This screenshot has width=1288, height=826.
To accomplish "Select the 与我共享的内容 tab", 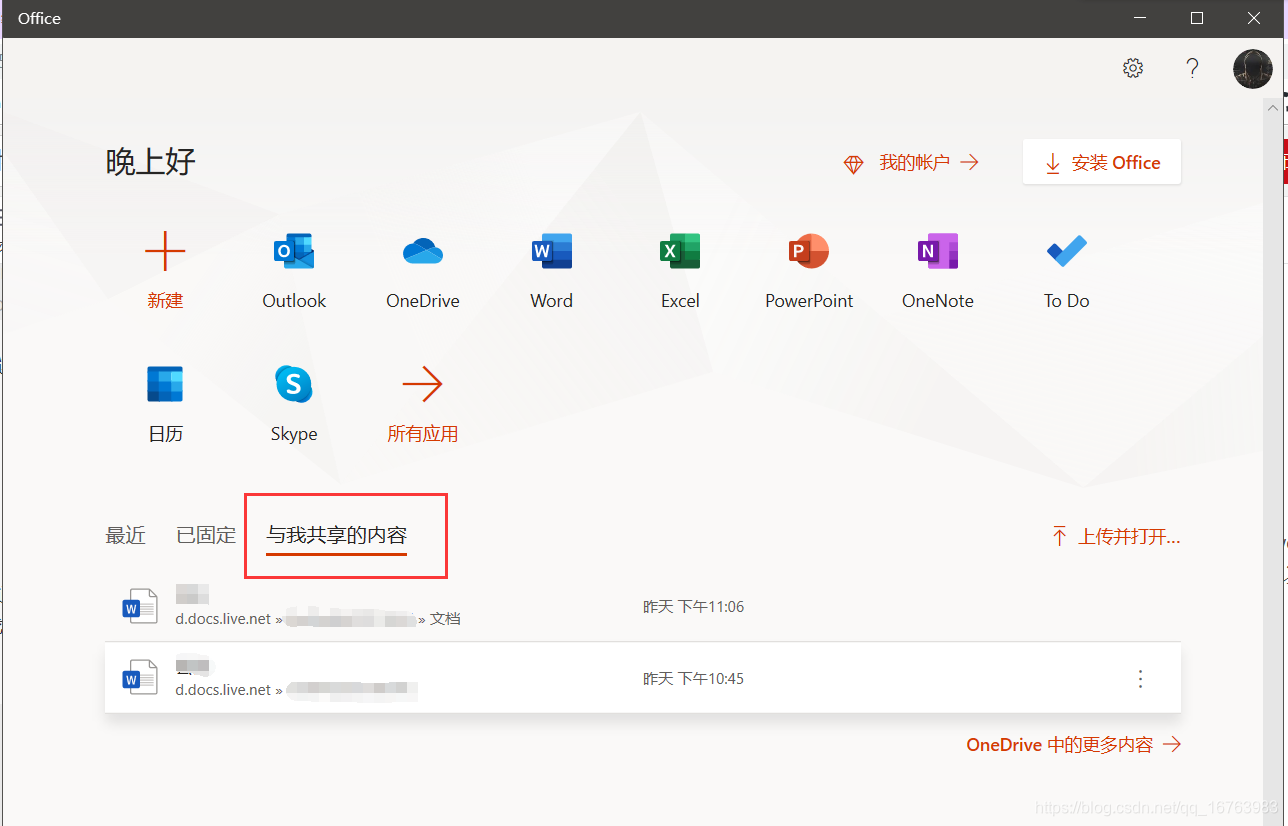I will click(337, 535).
